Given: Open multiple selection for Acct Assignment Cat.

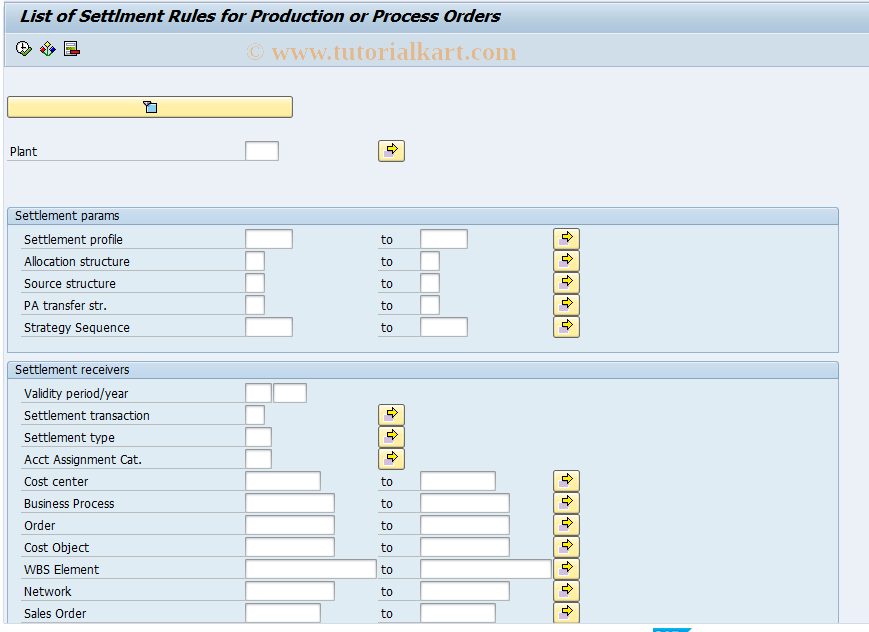Looking at the screenshot, I should pyautogui.click(x=391, y=458).
